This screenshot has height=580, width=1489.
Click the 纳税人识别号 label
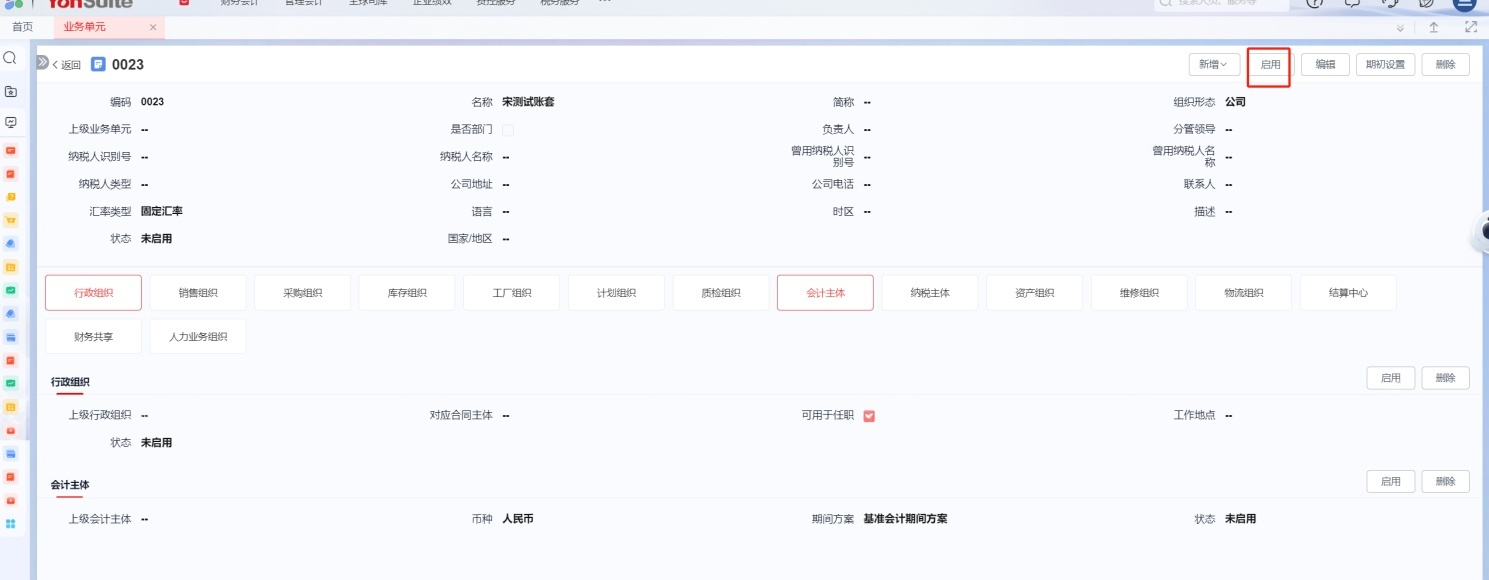[x=100, y=157]
